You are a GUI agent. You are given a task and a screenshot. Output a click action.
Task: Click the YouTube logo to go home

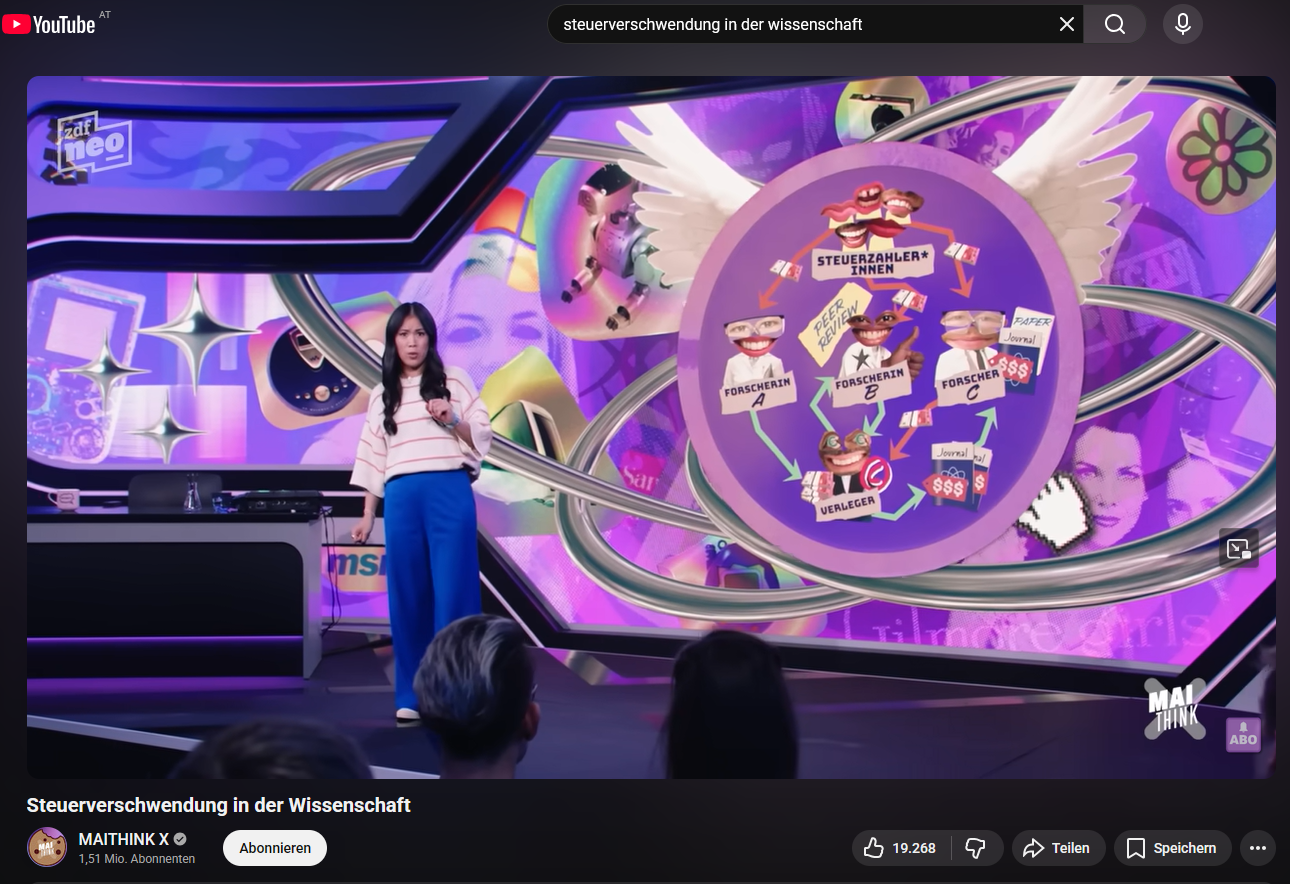[x=50, y=24]
